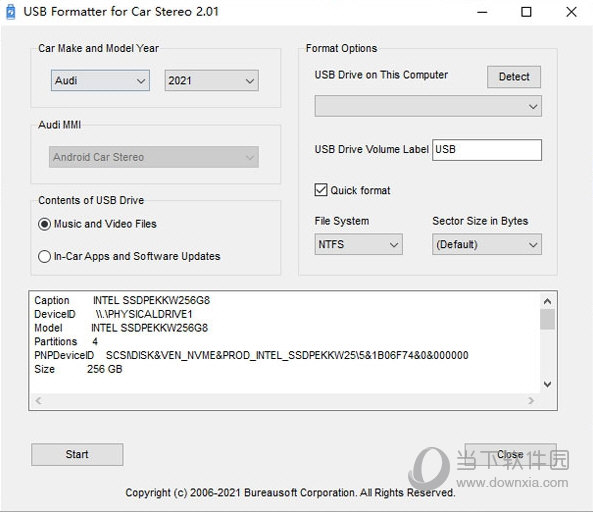Open the Android Car Stereo dropdown
This screenshot has height=512, width=593.
point(154,157)
